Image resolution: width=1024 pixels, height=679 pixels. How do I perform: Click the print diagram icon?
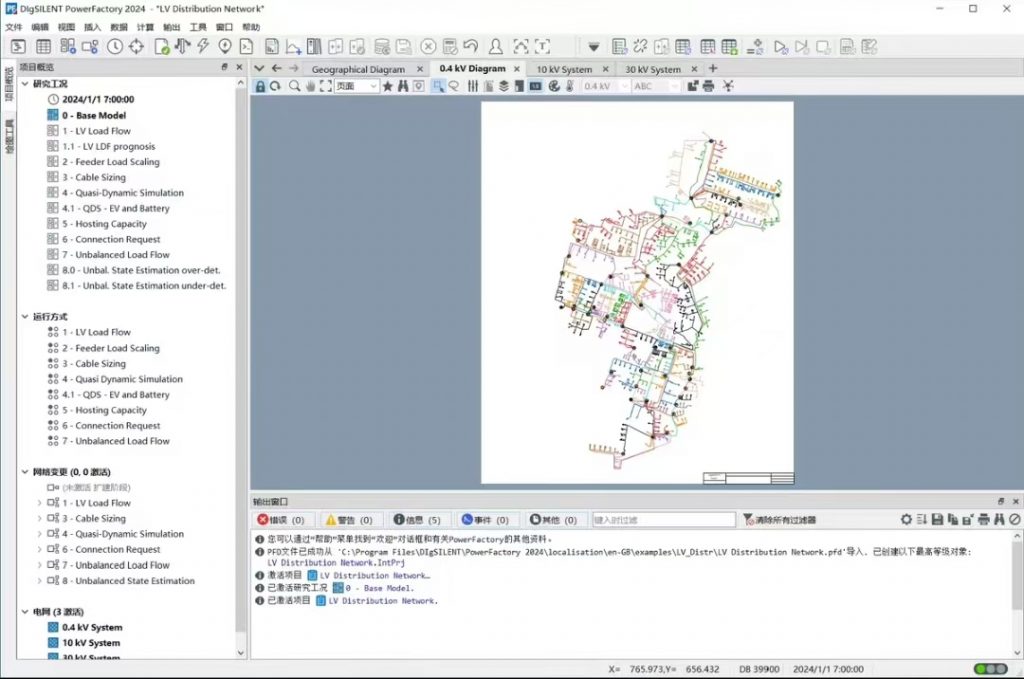[x=708, y=86]
